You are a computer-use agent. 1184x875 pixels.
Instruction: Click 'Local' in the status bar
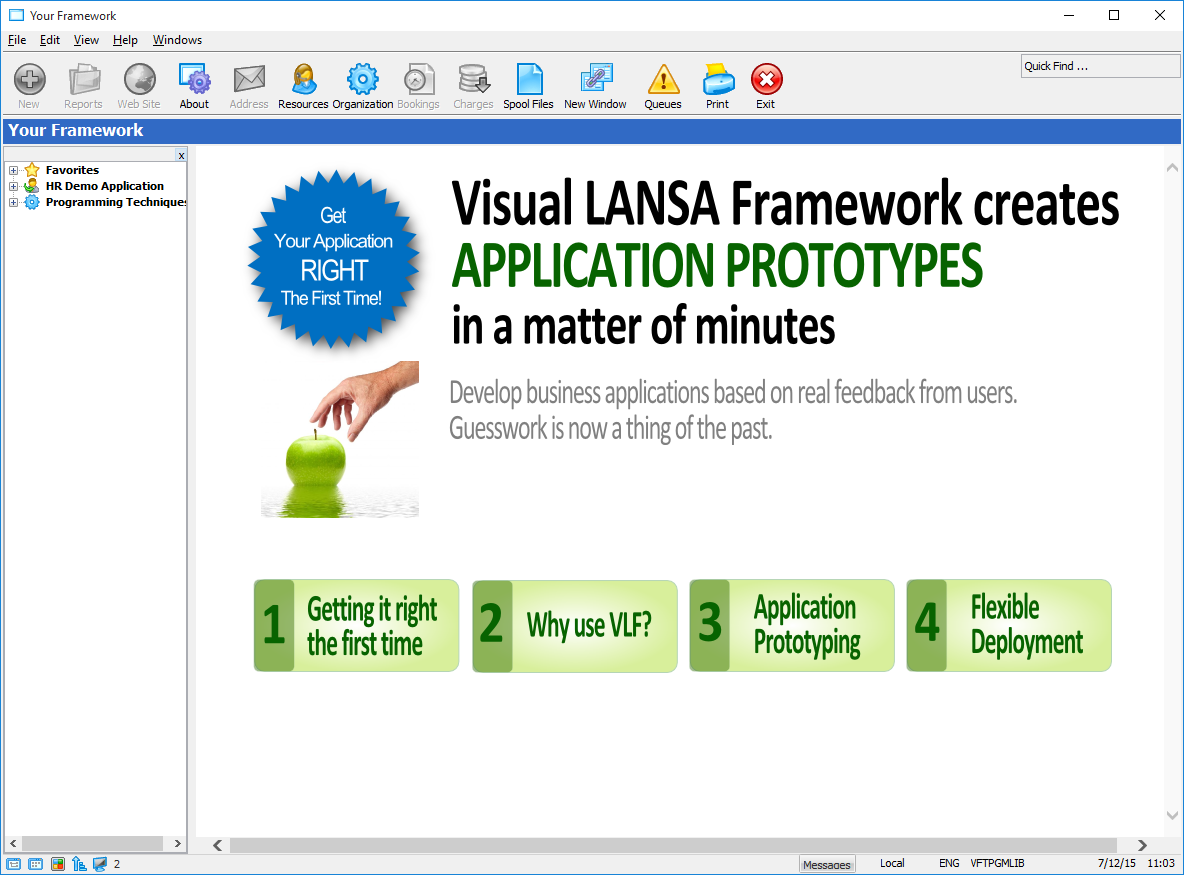point(892,863)
